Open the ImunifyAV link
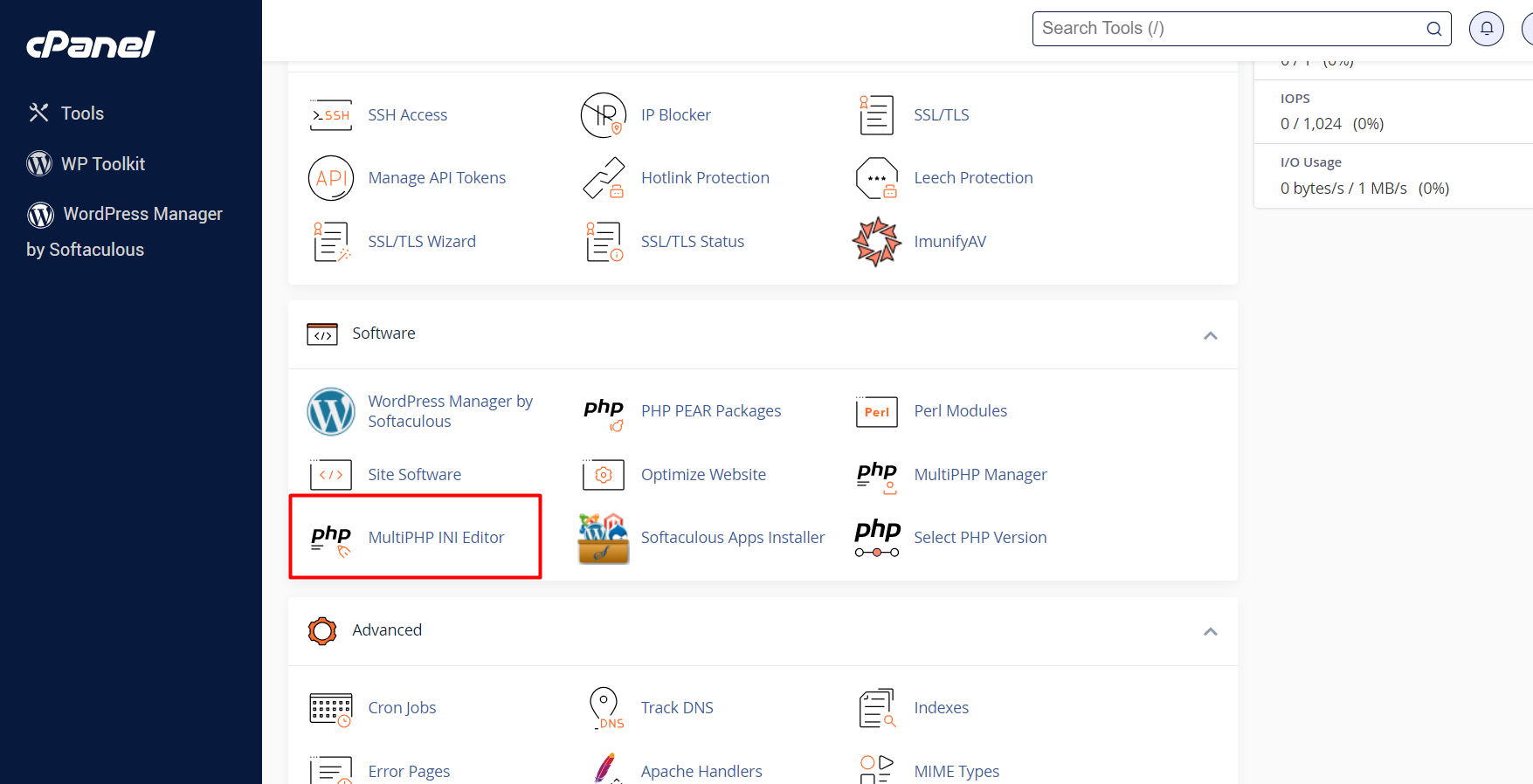 coord(949,242)
